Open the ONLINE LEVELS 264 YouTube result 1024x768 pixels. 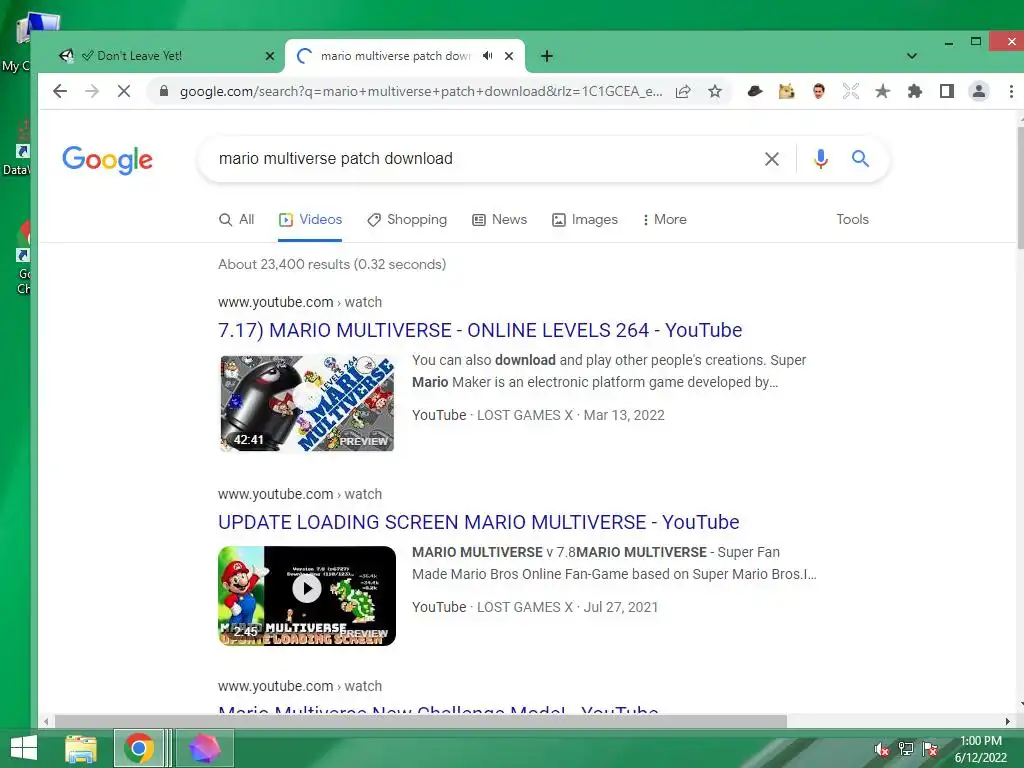[x=480, y=330]
